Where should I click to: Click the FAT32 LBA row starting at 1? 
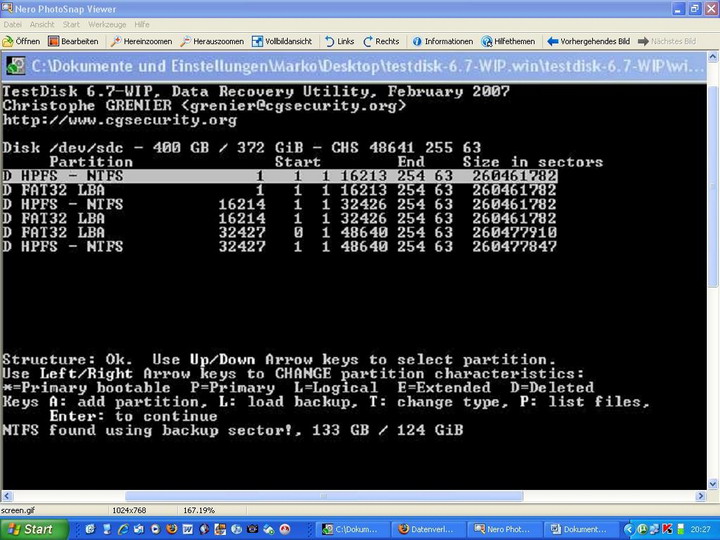tap(280, 190)
